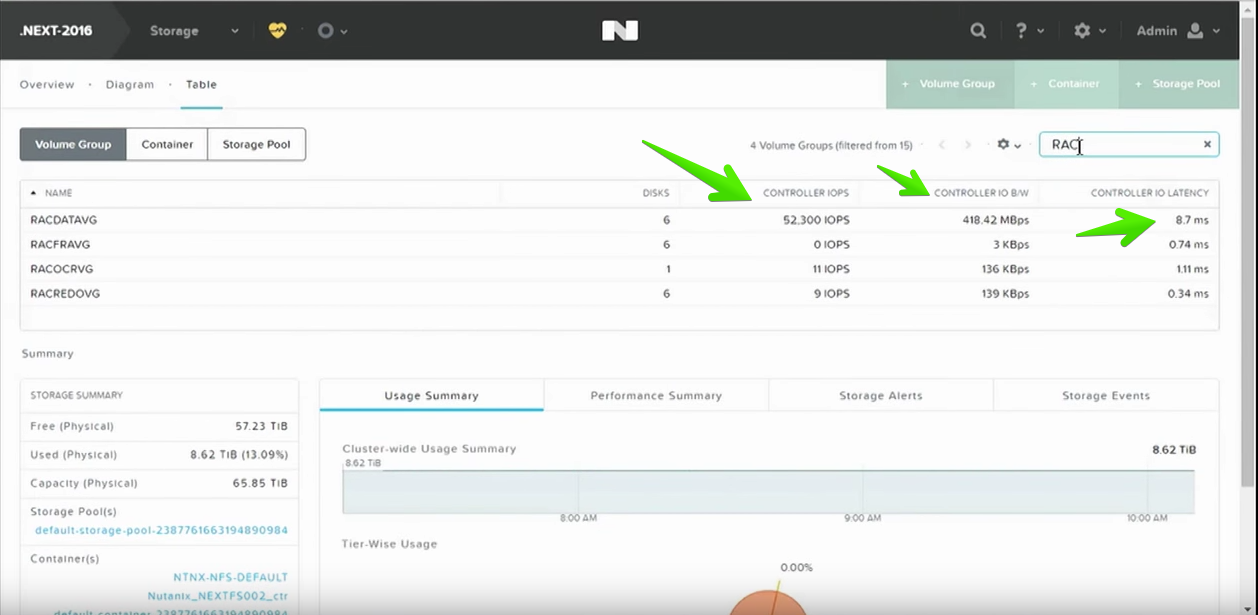1258x615 pixels.
Task: Click the Used (Physical) 8.62 TiB value
Action: point(239,454)
